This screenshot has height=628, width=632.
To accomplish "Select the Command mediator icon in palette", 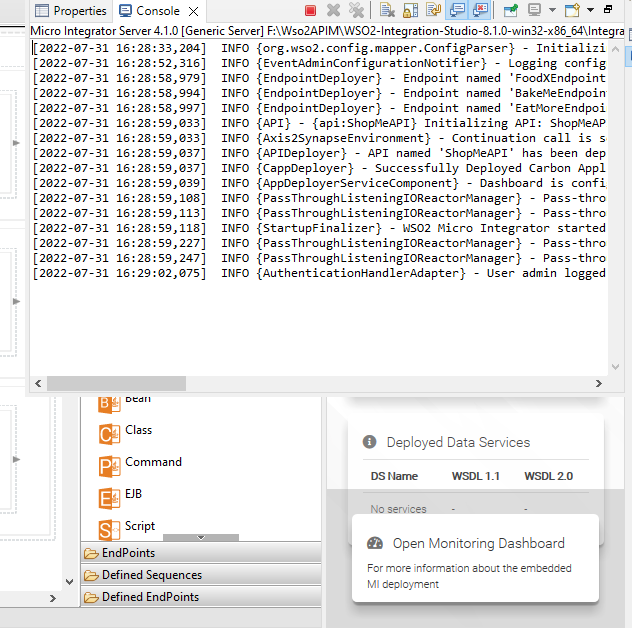I will [109, 466].
